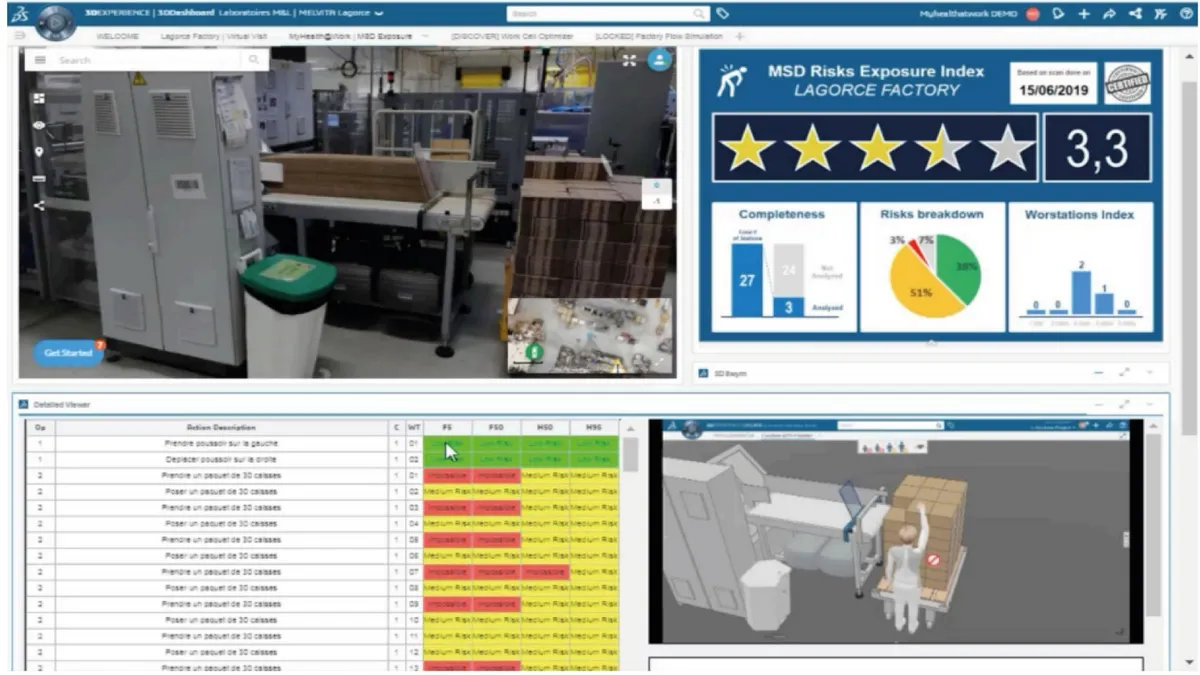This screenshot has height=675, width=1200.
Task: Click the location pin icon on left sidebar
Action: click(39, 152)
